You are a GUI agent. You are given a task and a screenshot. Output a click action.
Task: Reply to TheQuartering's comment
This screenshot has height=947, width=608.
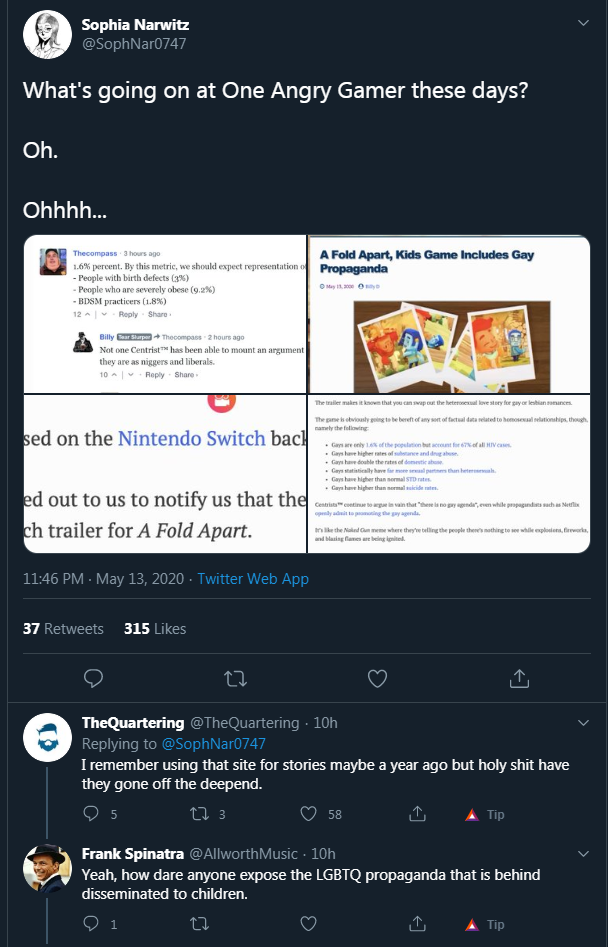pos(91,814)
